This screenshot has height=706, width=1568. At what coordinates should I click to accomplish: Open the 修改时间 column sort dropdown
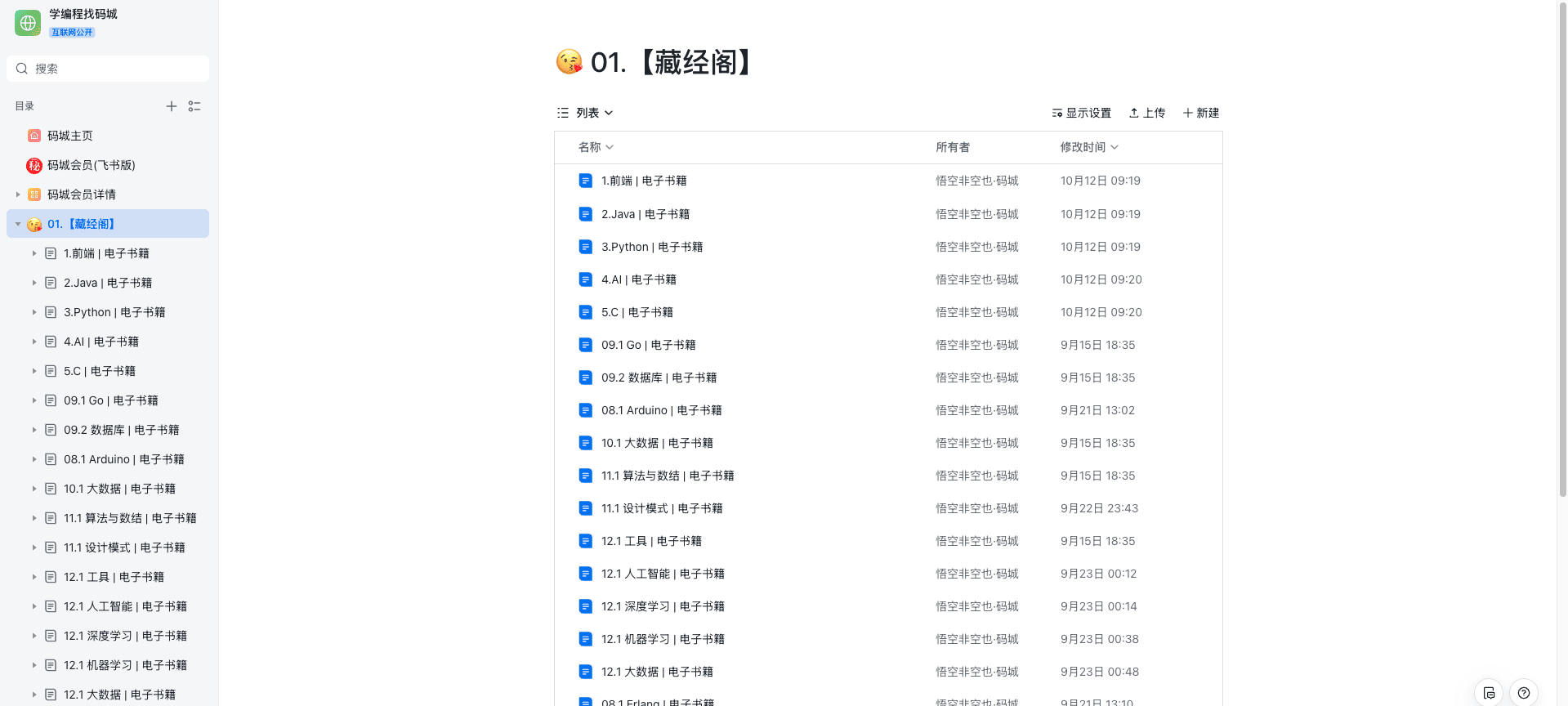[1089, 147]
